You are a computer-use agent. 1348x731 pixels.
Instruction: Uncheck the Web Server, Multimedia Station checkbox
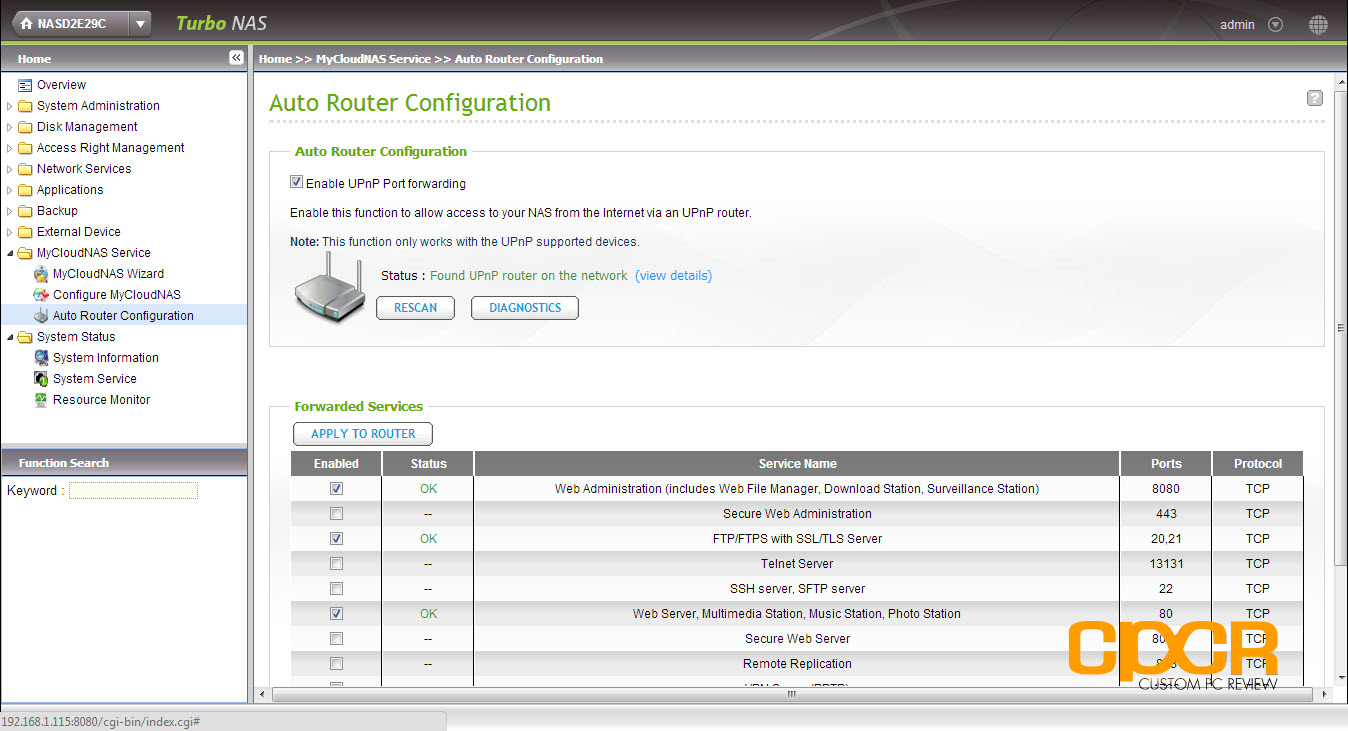pos(336,614)
